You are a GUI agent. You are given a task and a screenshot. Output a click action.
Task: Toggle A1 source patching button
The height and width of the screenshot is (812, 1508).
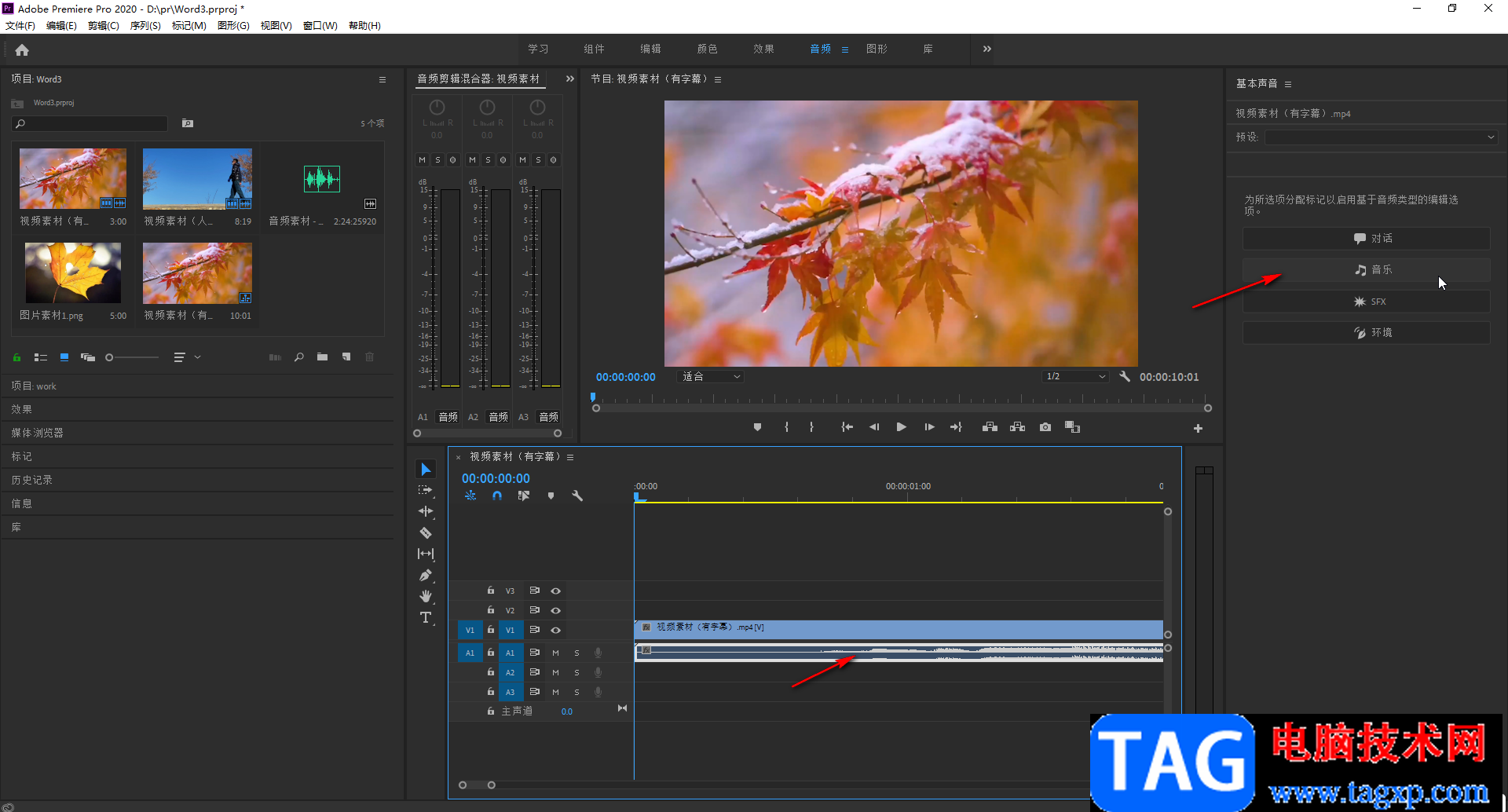pyautogui.click(x=470, y=653)
